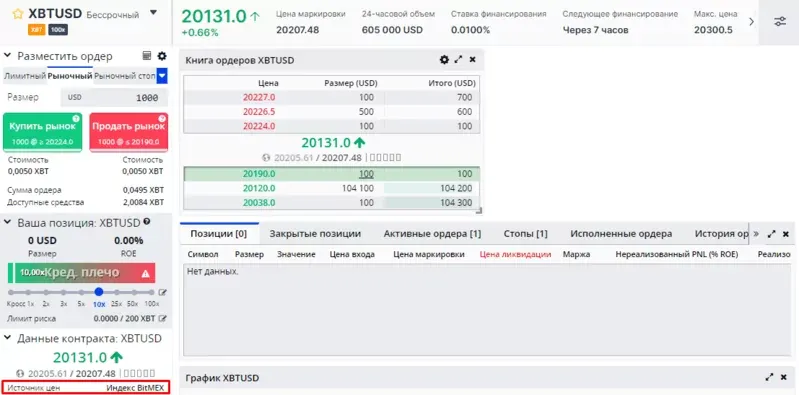Click the Купить рынок button
Image resolution: width=799 pixels, height=395 pixels.
coord(42,132)
